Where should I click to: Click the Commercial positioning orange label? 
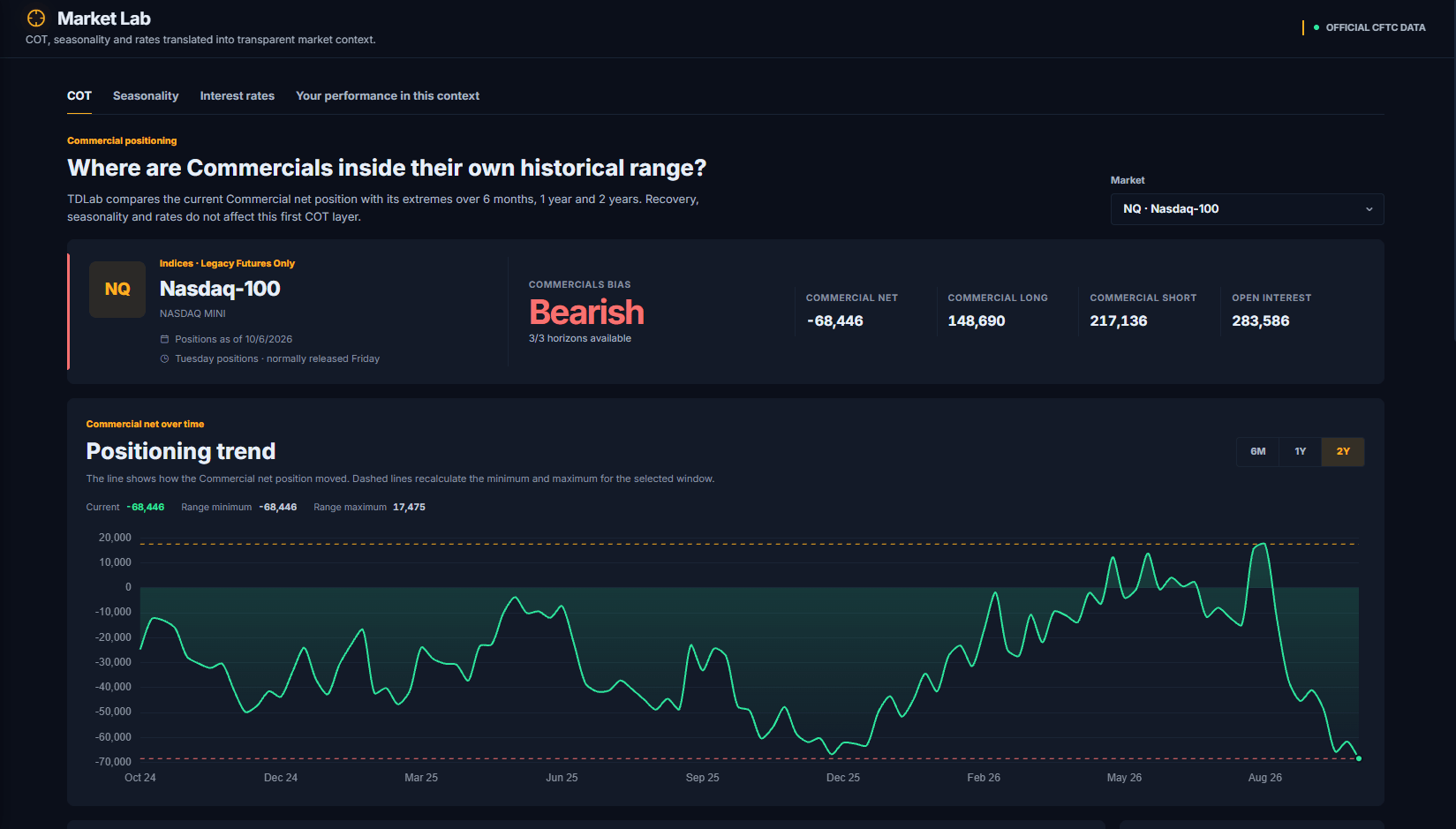(x=122, y=140)
